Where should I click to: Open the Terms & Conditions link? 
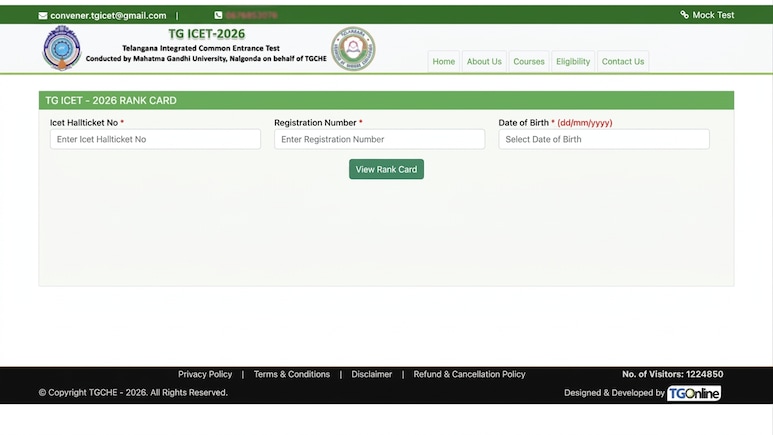(292, 374)
